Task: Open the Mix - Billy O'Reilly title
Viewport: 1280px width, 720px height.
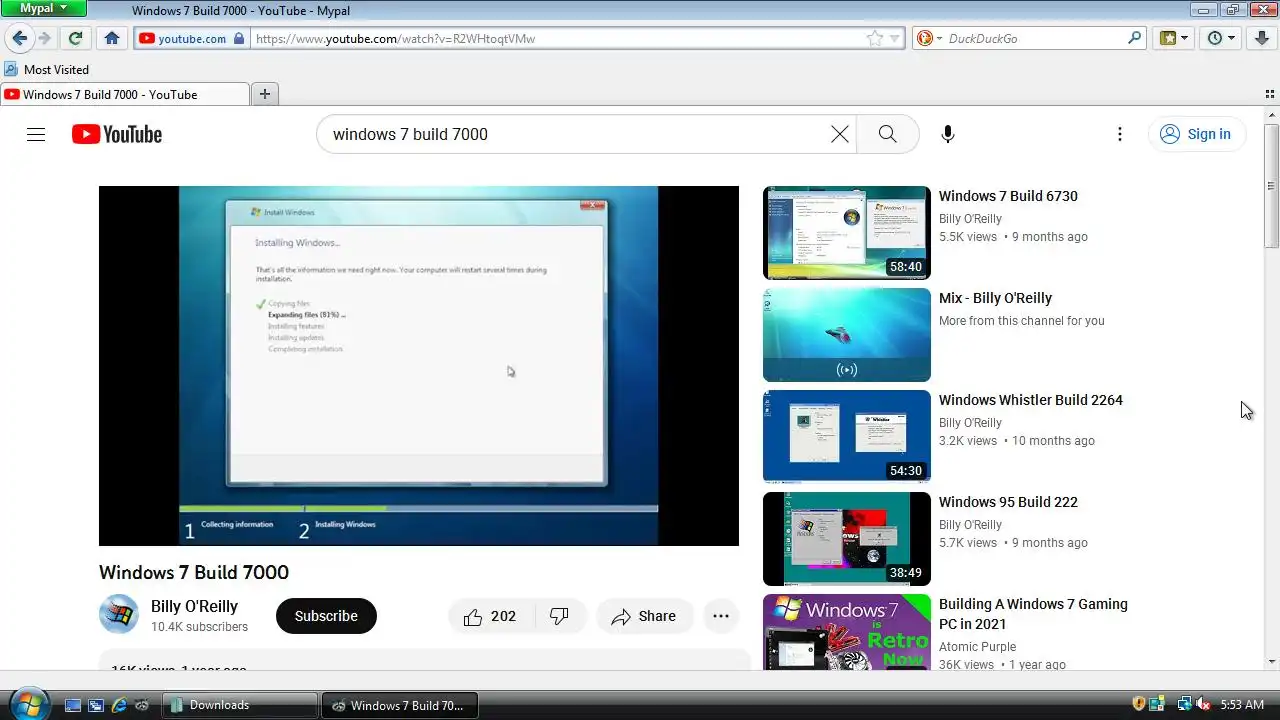Action: pyautogui.click(x=995, y=298)
